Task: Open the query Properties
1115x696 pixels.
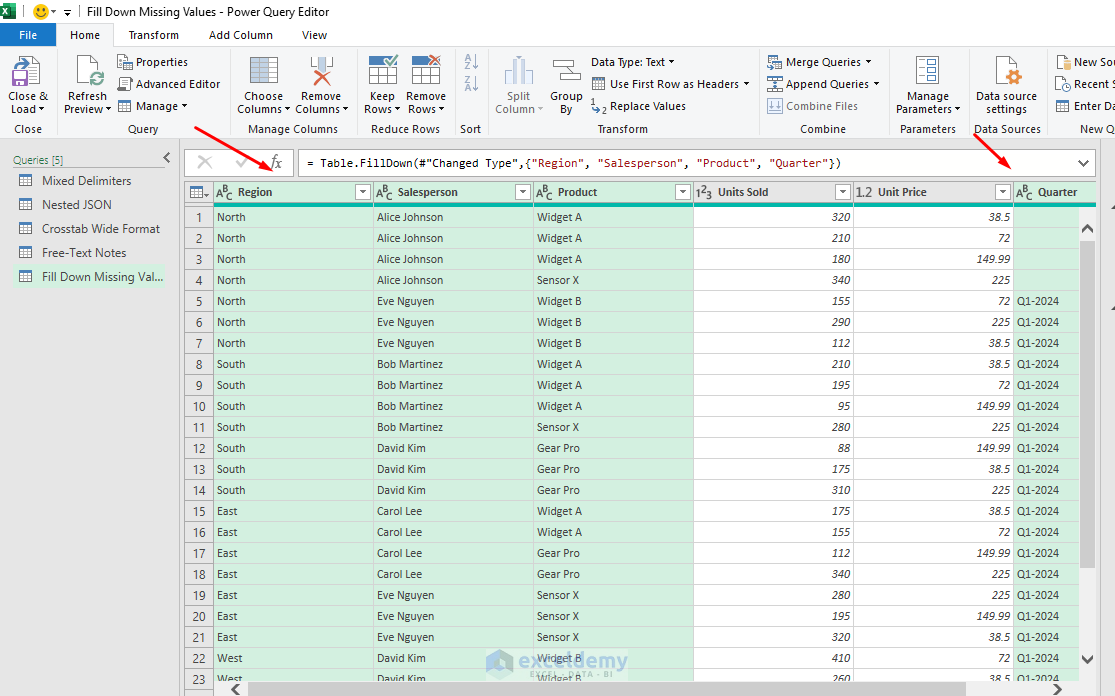Action: tap(152, 62)
